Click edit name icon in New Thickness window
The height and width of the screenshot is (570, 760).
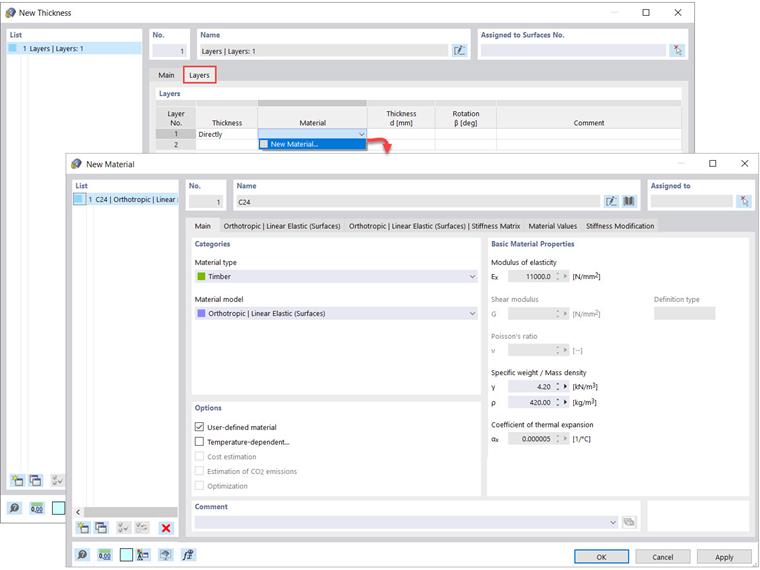[459, 50]
